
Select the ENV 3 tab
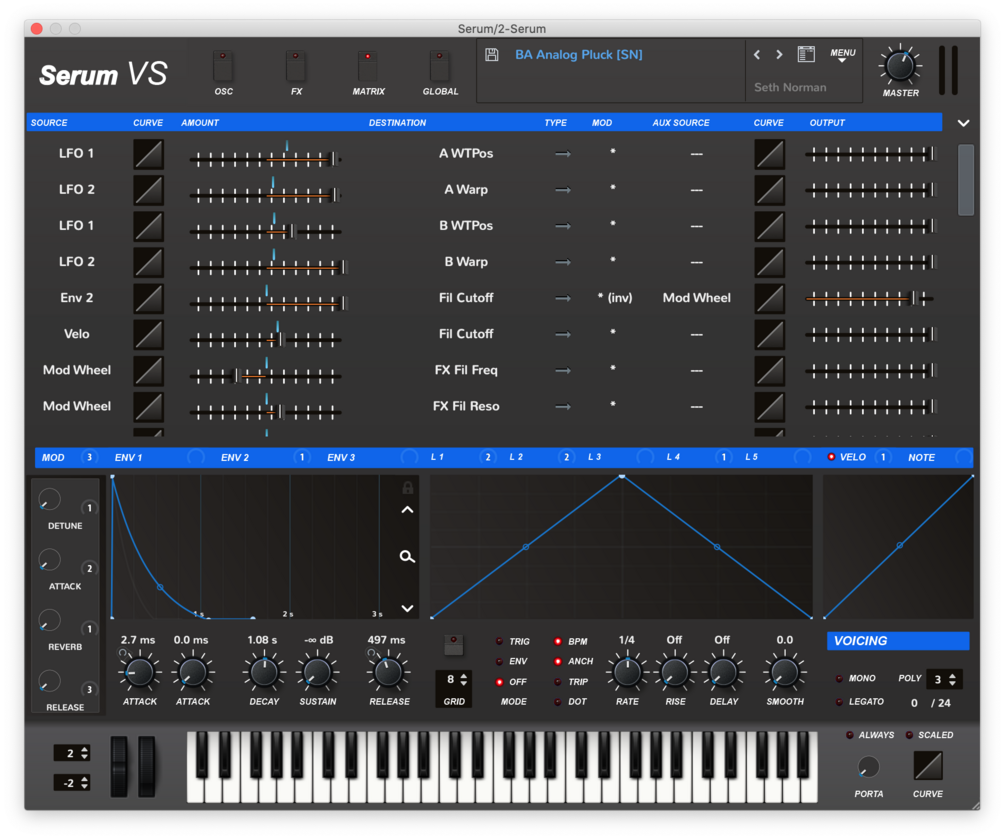point(341,457)
